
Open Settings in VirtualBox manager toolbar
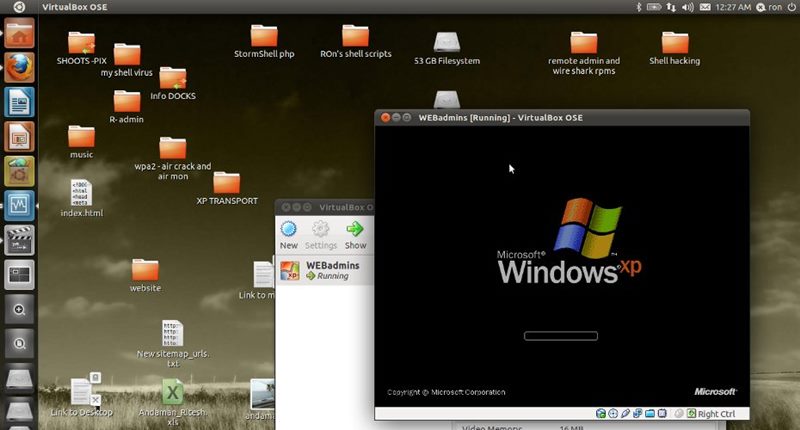click(x=321, y=235)
